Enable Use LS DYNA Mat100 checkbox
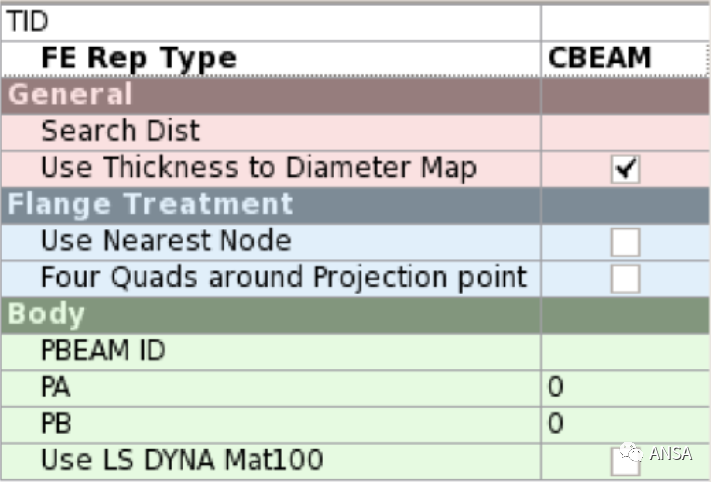This screenshot has width=714, height=482. [625, 461]
